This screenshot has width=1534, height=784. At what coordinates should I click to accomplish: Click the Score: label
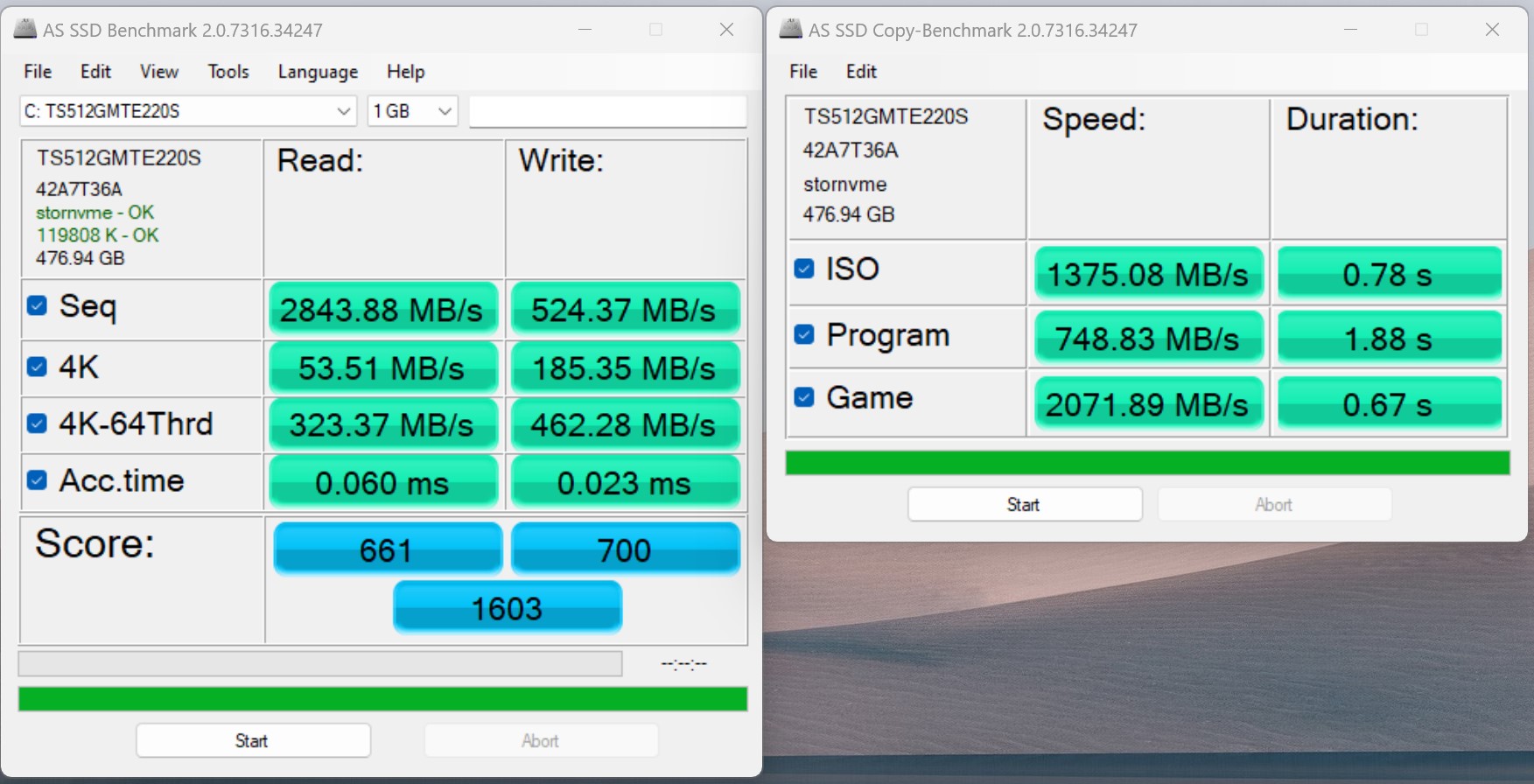pos(95,543)
